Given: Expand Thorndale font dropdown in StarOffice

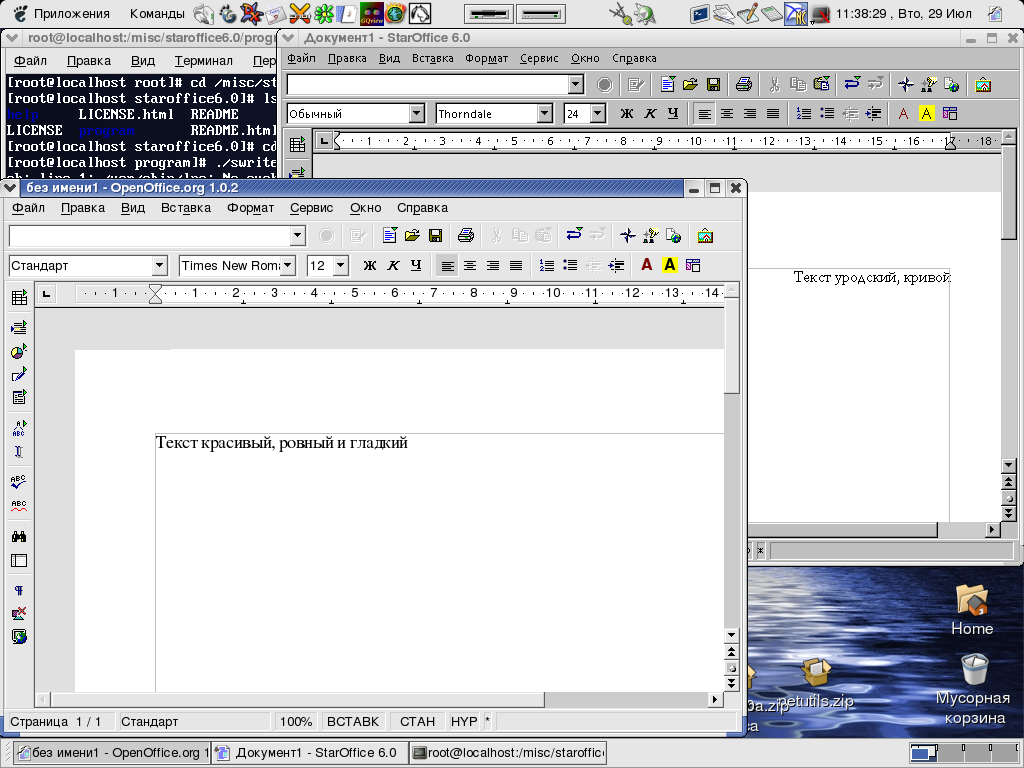Looking at the screenshot, I should coord(545,114).
